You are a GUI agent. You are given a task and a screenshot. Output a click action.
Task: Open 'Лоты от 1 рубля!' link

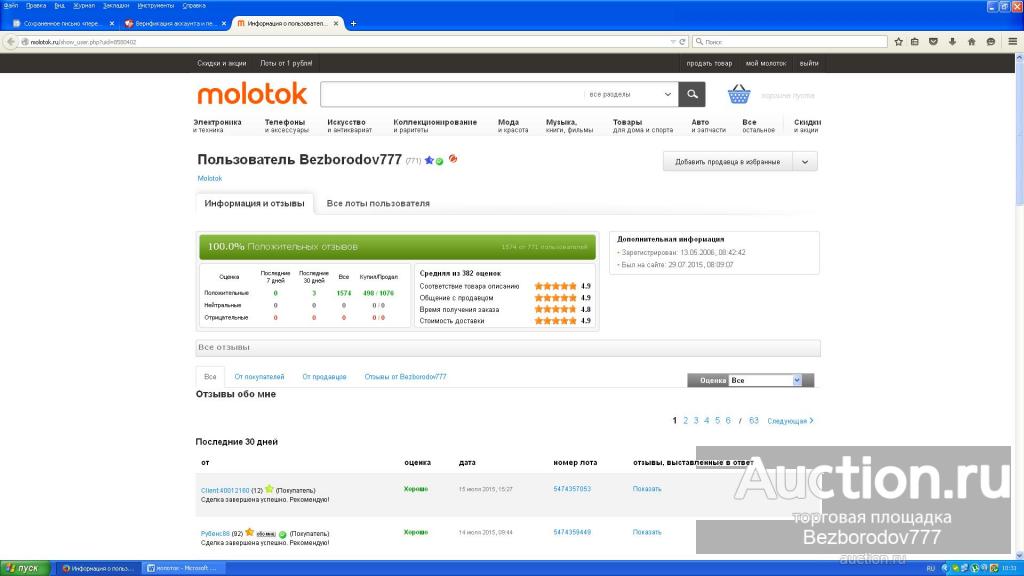point(286,63)
